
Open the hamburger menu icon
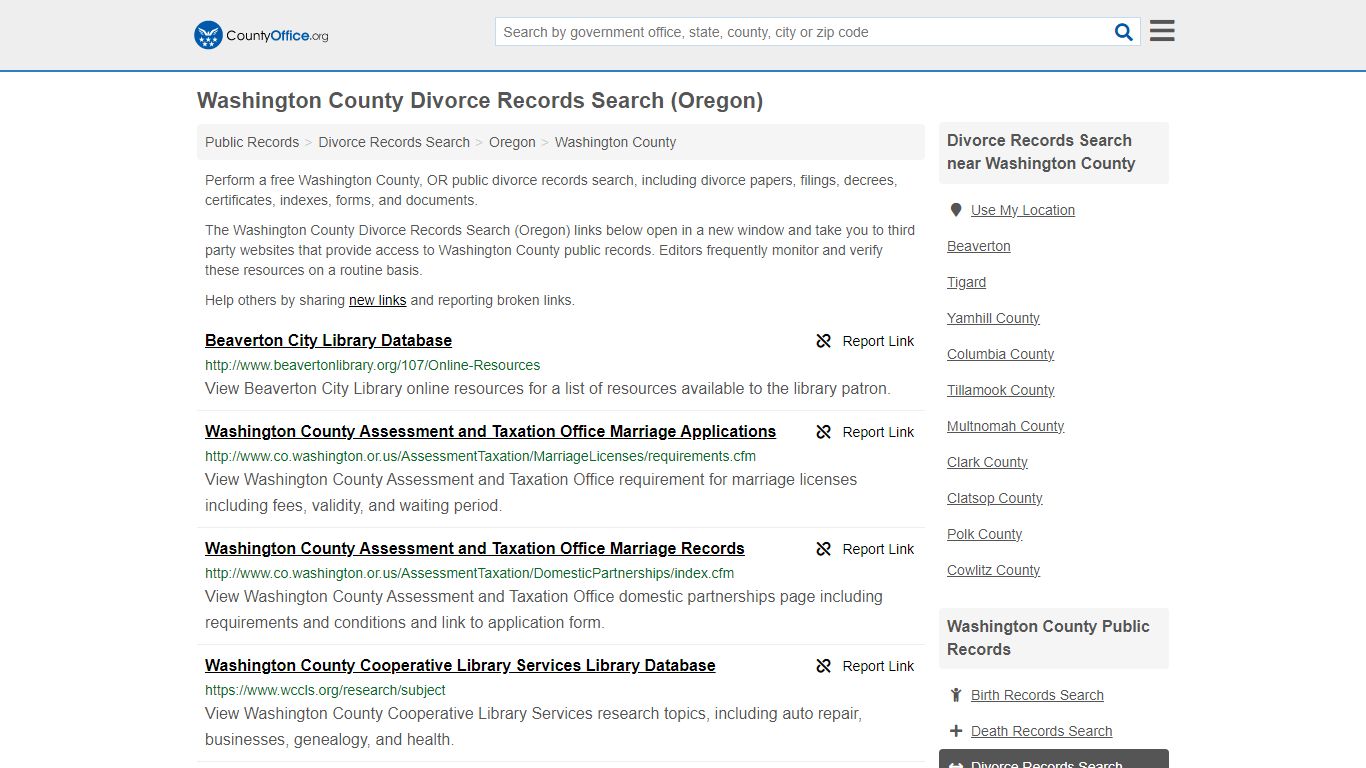click(1162, 31)
